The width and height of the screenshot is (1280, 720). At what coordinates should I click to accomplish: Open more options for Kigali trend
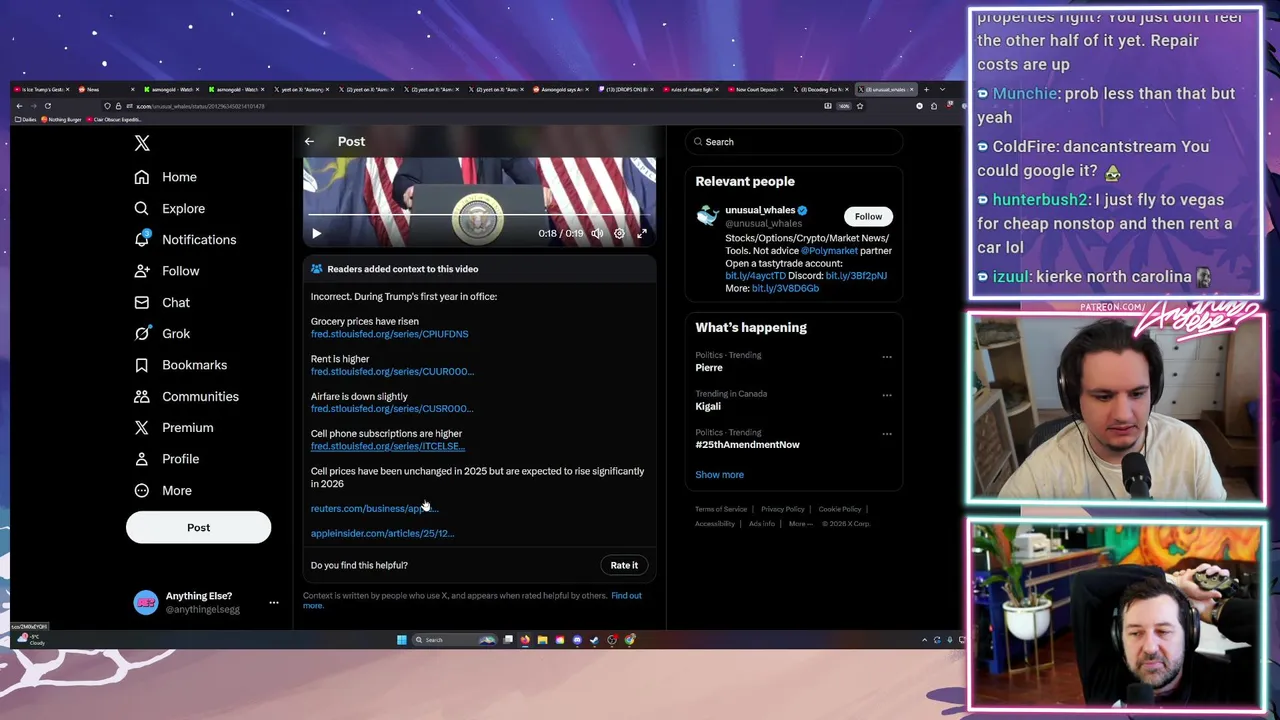click(887, 395)
